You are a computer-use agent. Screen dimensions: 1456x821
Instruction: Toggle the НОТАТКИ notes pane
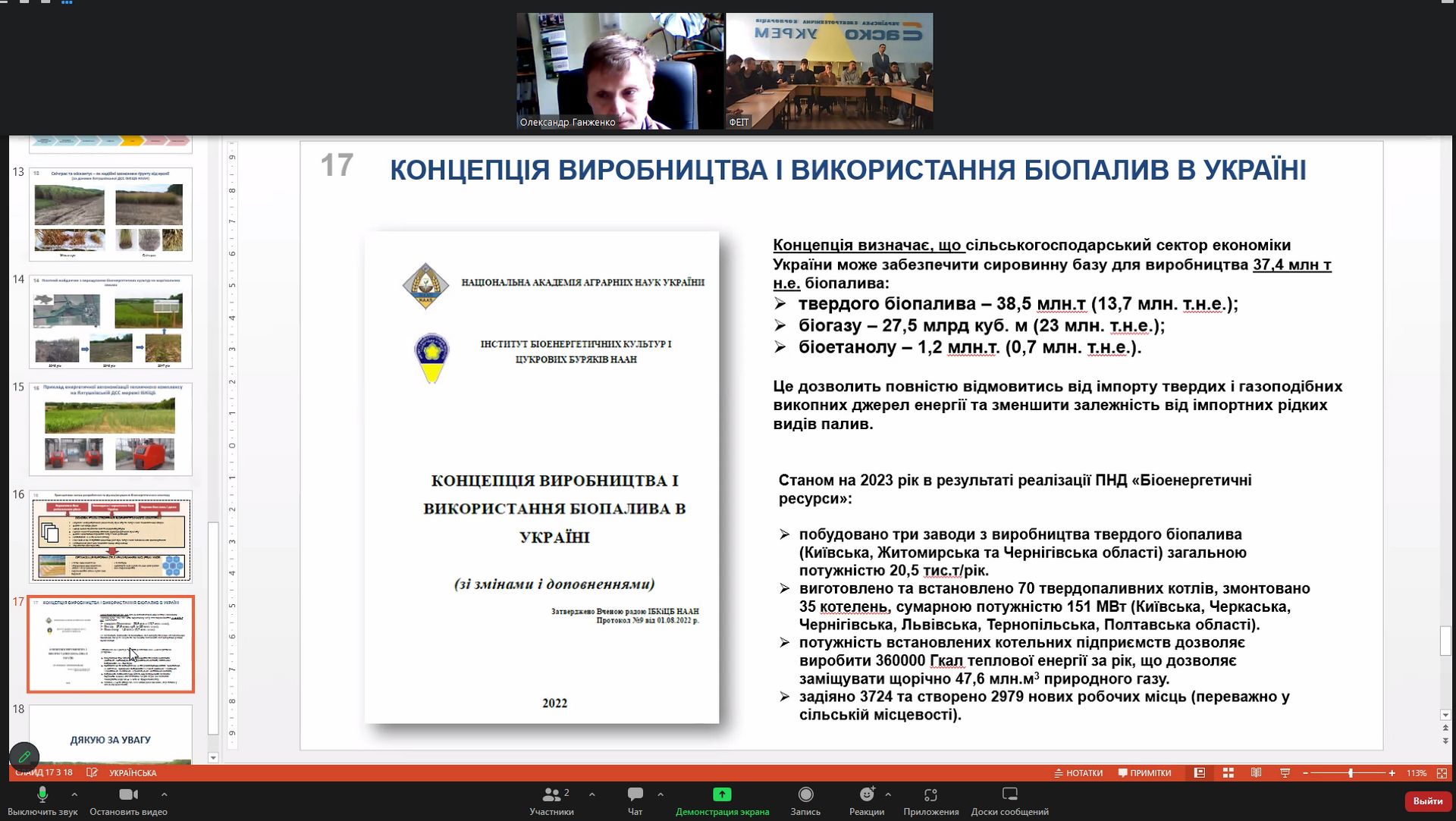click(1078, 773)
